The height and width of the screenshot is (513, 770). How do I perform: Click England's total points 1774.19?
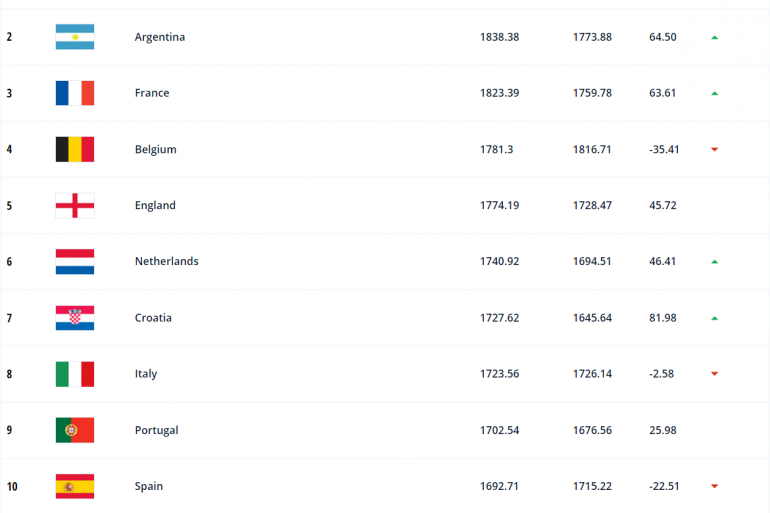[499, 205]
